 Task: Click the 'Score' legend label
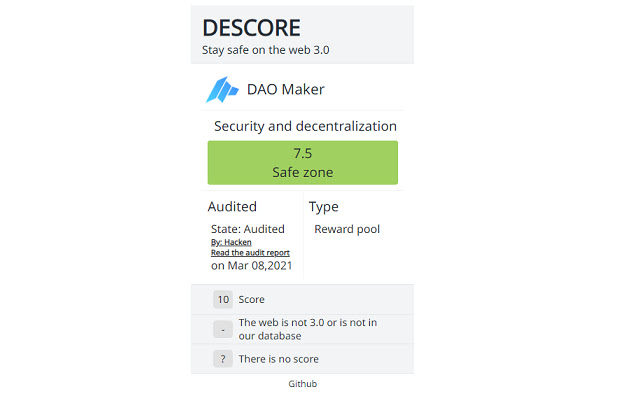click(x=251, y=299)
